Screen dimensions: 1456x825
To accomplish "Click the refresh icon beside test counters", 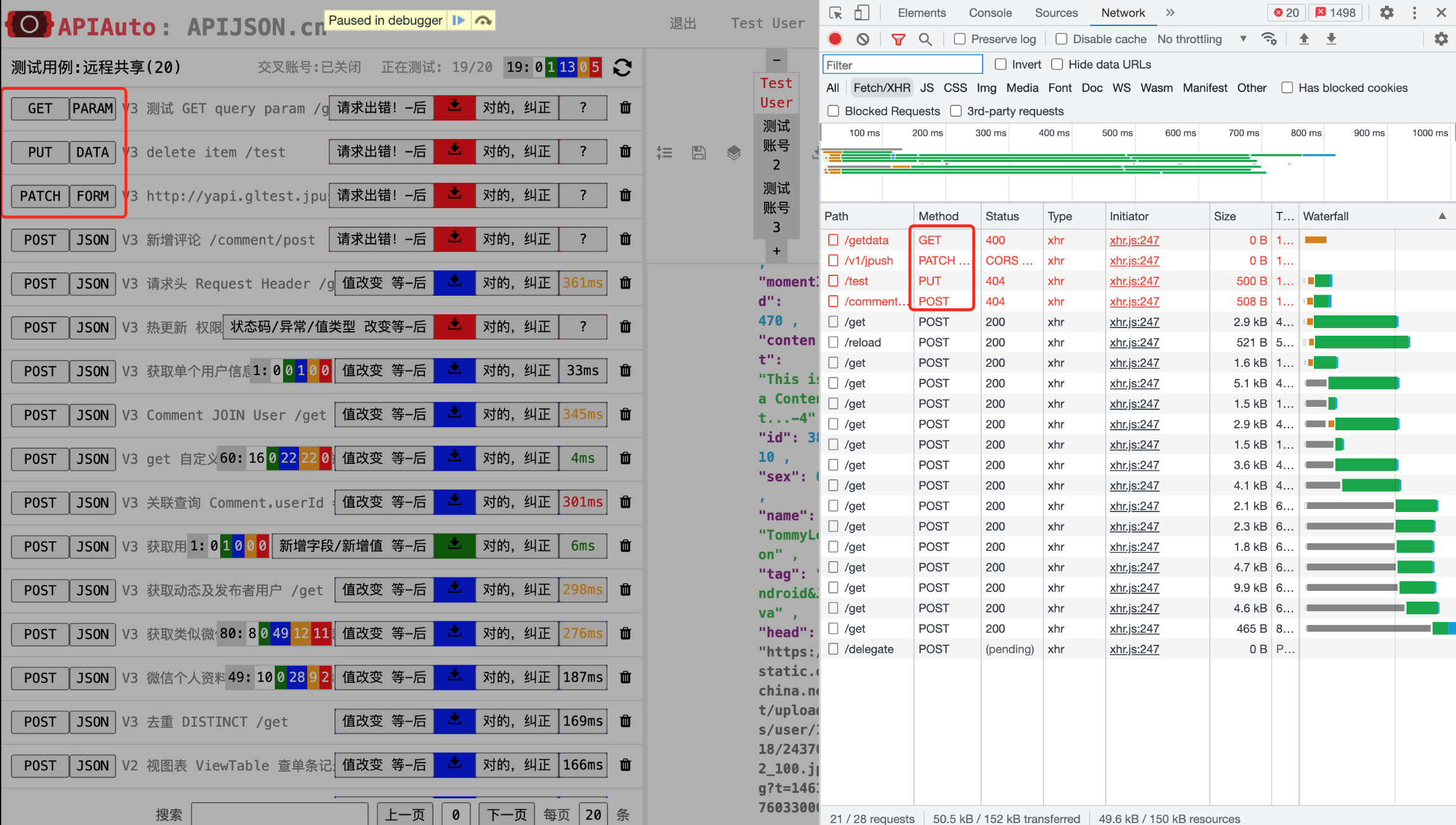I will 622,67.
